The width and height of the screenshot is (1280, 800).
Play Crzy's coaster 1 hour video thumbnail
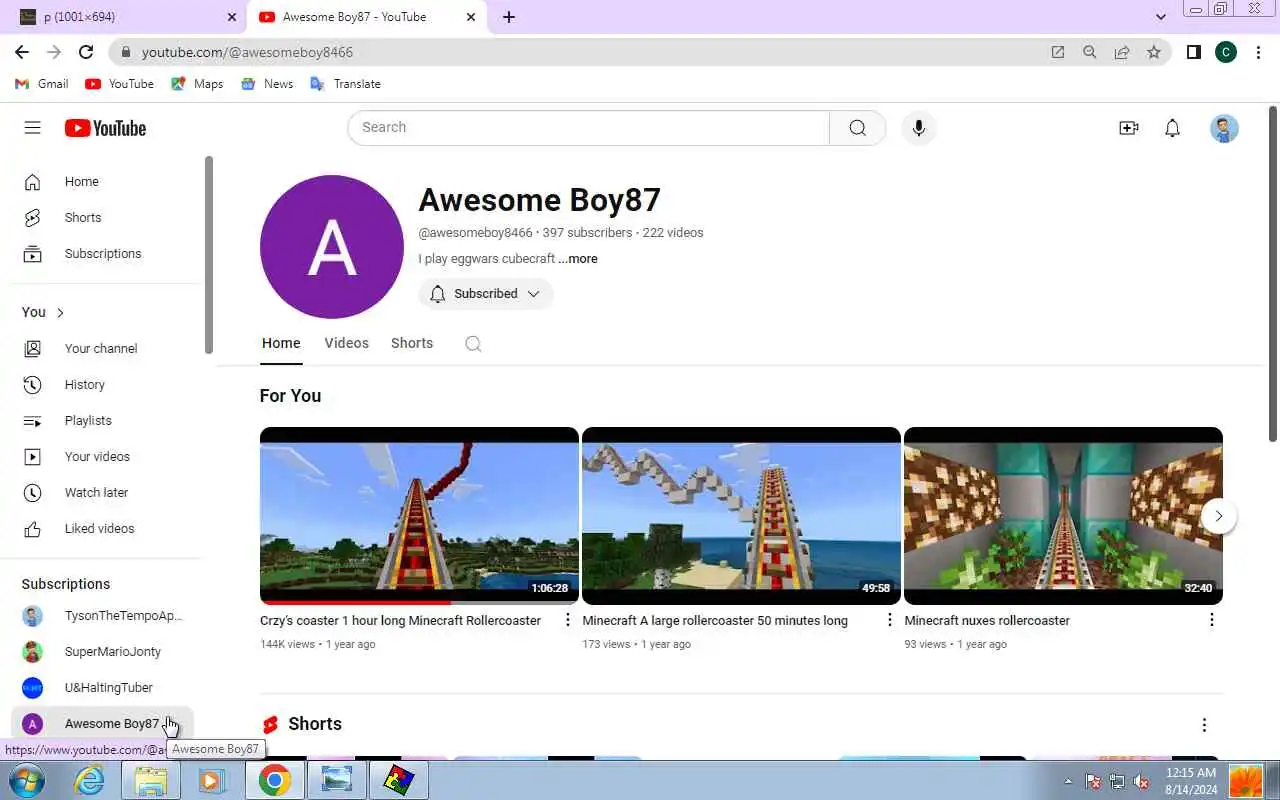coord(419,516)
